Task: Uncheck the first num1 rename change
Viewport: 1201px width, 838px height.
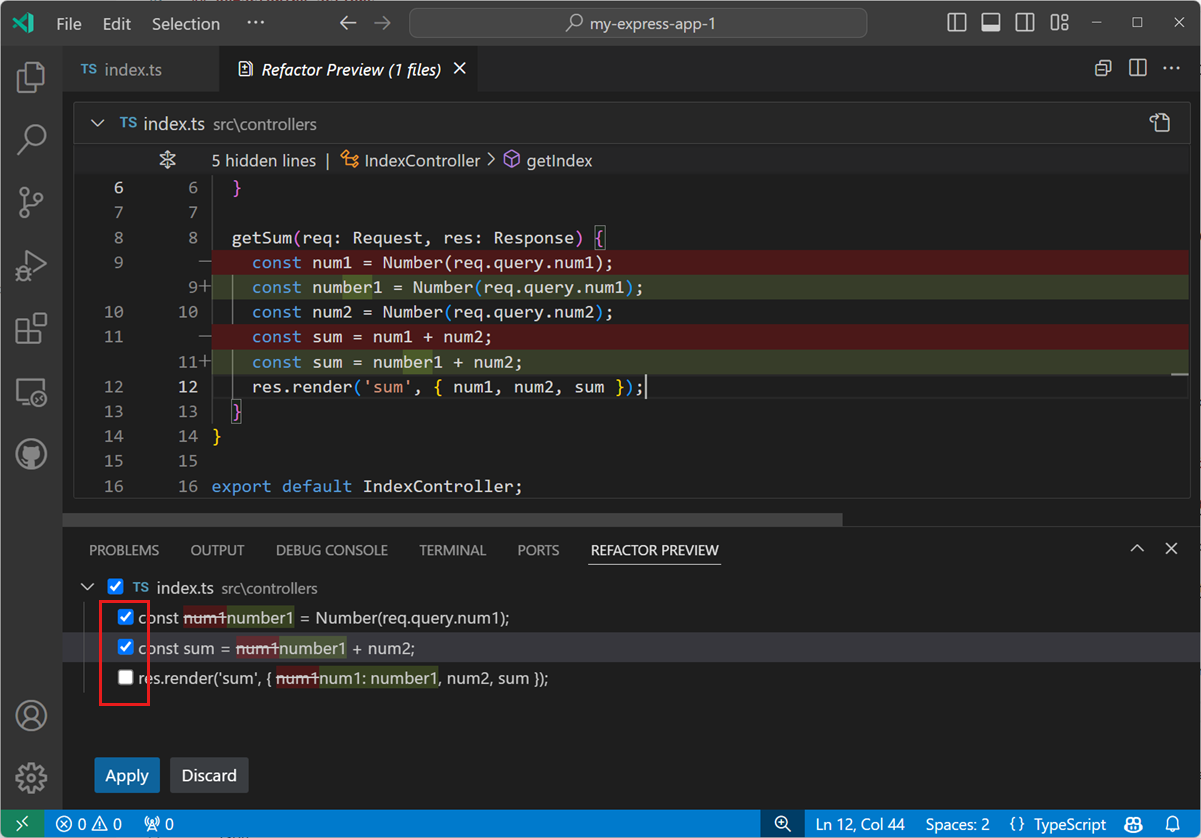Action: tap(125, 617)
